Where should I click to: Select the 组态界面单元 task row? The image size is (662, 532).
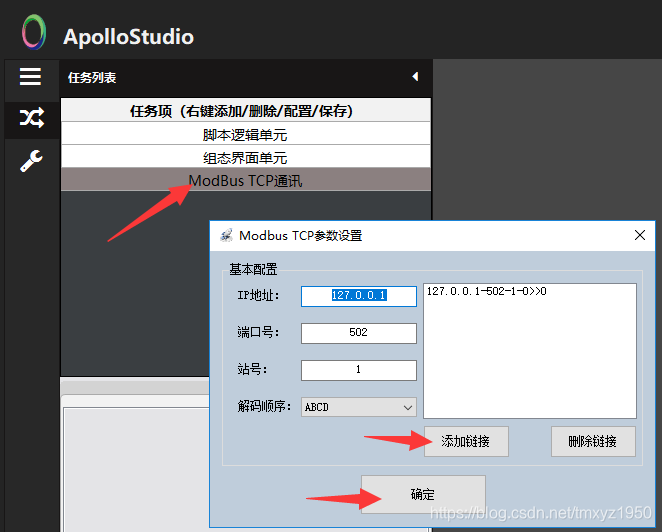pos(246,157)
